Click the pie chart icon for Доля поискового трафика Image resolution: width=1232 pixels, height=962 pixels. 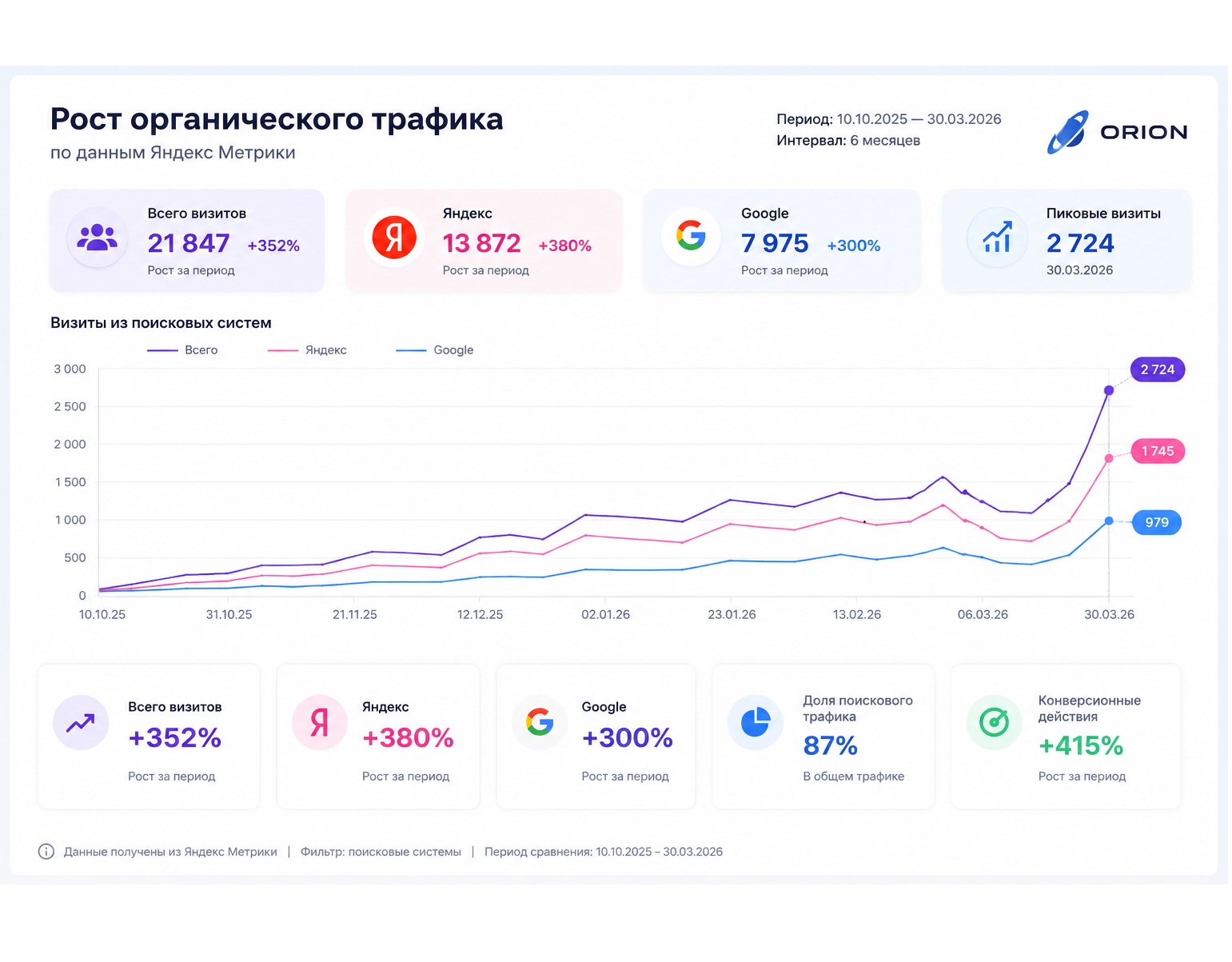click(x=756, y=722)
